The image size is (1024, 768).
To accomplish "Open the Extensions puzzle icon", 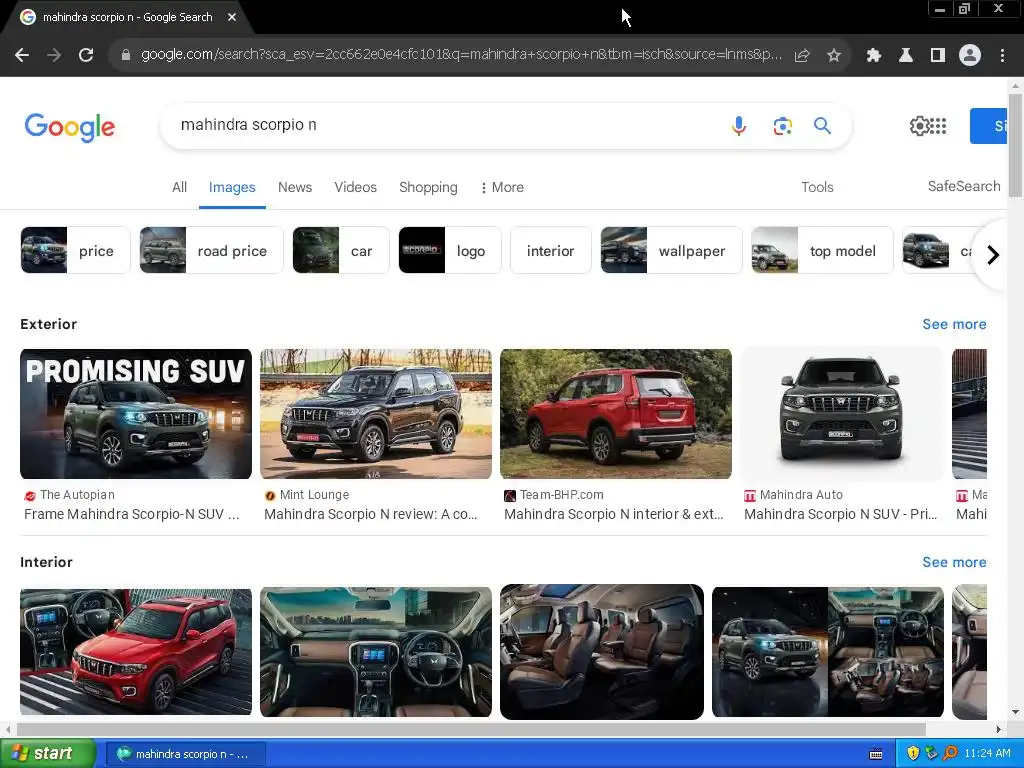I will [x=874, y=56].
